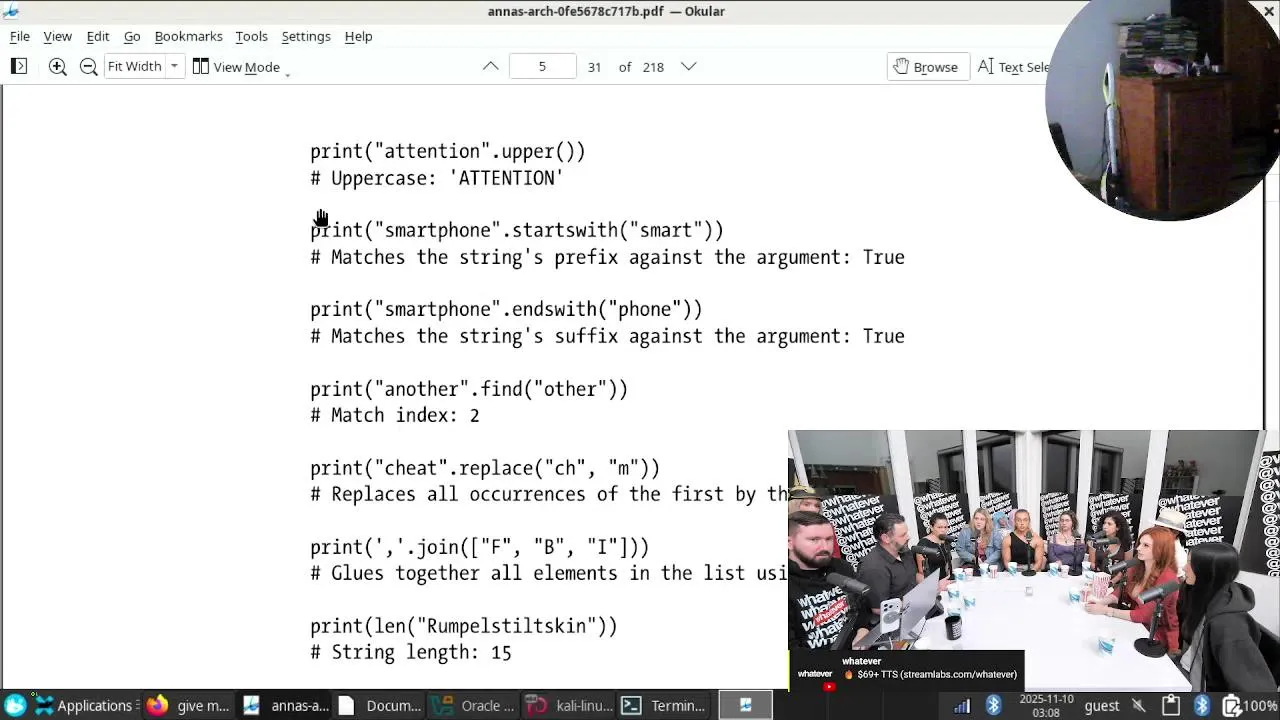Switch to 'annas-a...' Okular taskbar entry
1280x720 pixels.
285,705
